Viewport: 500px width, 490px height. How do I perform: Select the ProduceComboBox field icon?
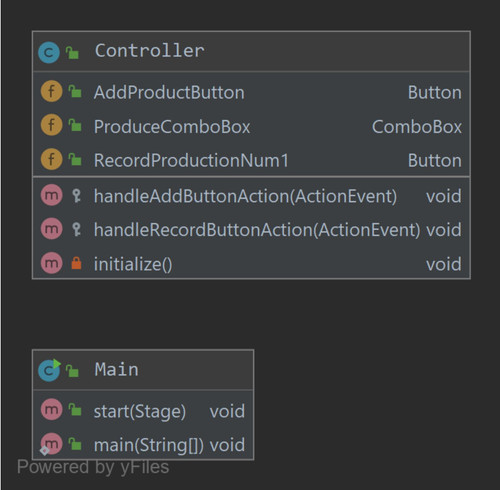coord(51,125)
